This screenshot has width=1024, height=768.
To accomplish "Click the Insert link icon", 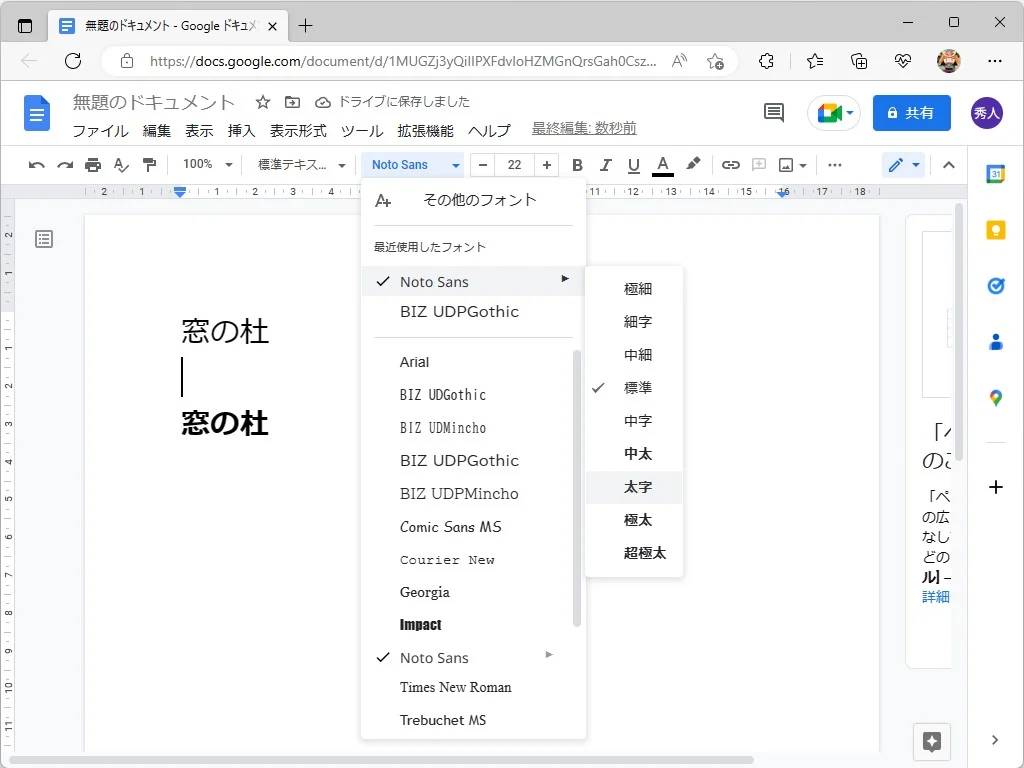I will tap(731, 165).
